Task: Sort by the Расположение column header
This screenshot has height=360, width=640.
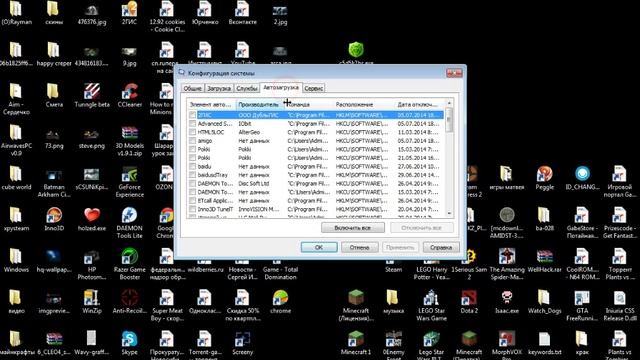Action: pos(364,104)
